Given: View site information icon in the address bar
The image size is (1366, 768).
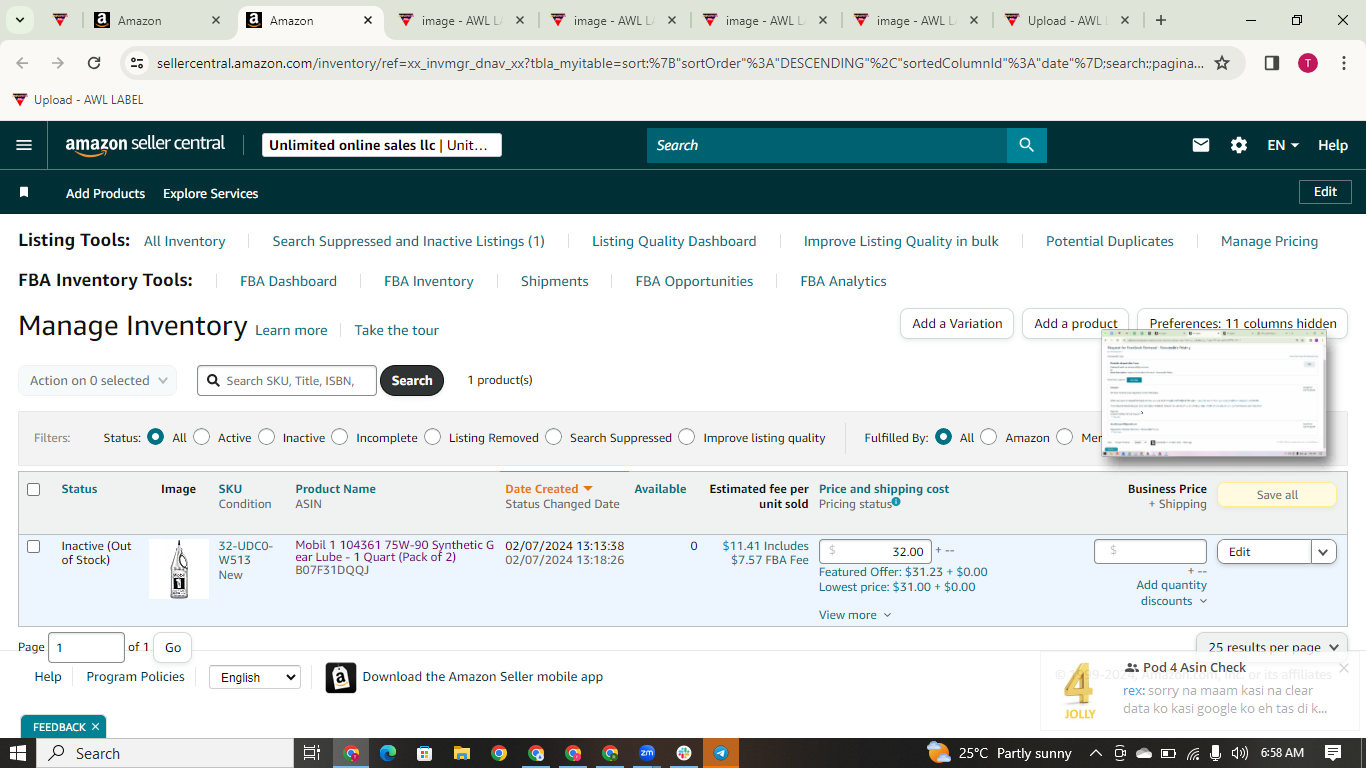Looking at the screenshot, I should click(137, 63).
